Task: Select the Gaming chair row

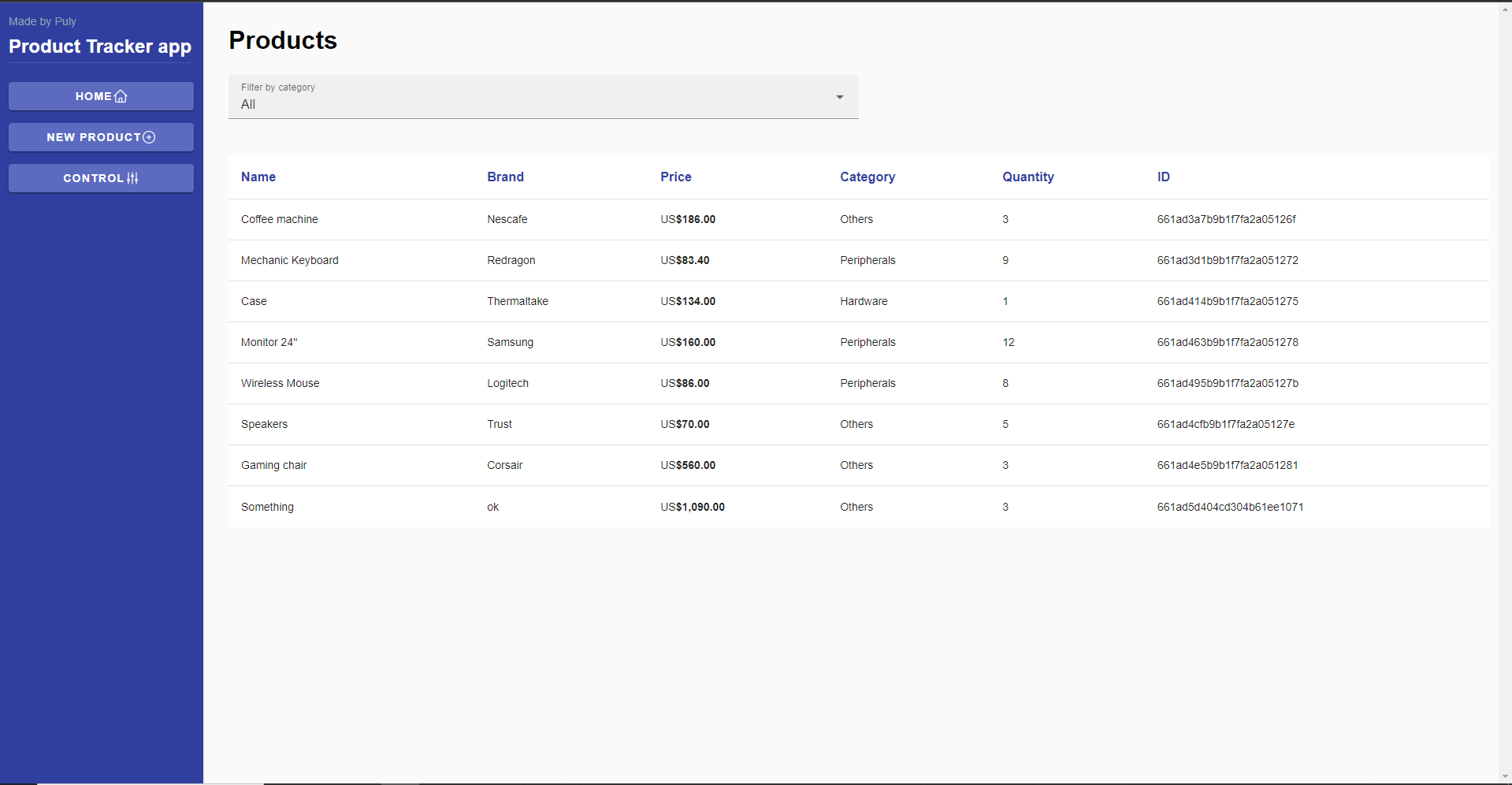Action: [552, 465]
